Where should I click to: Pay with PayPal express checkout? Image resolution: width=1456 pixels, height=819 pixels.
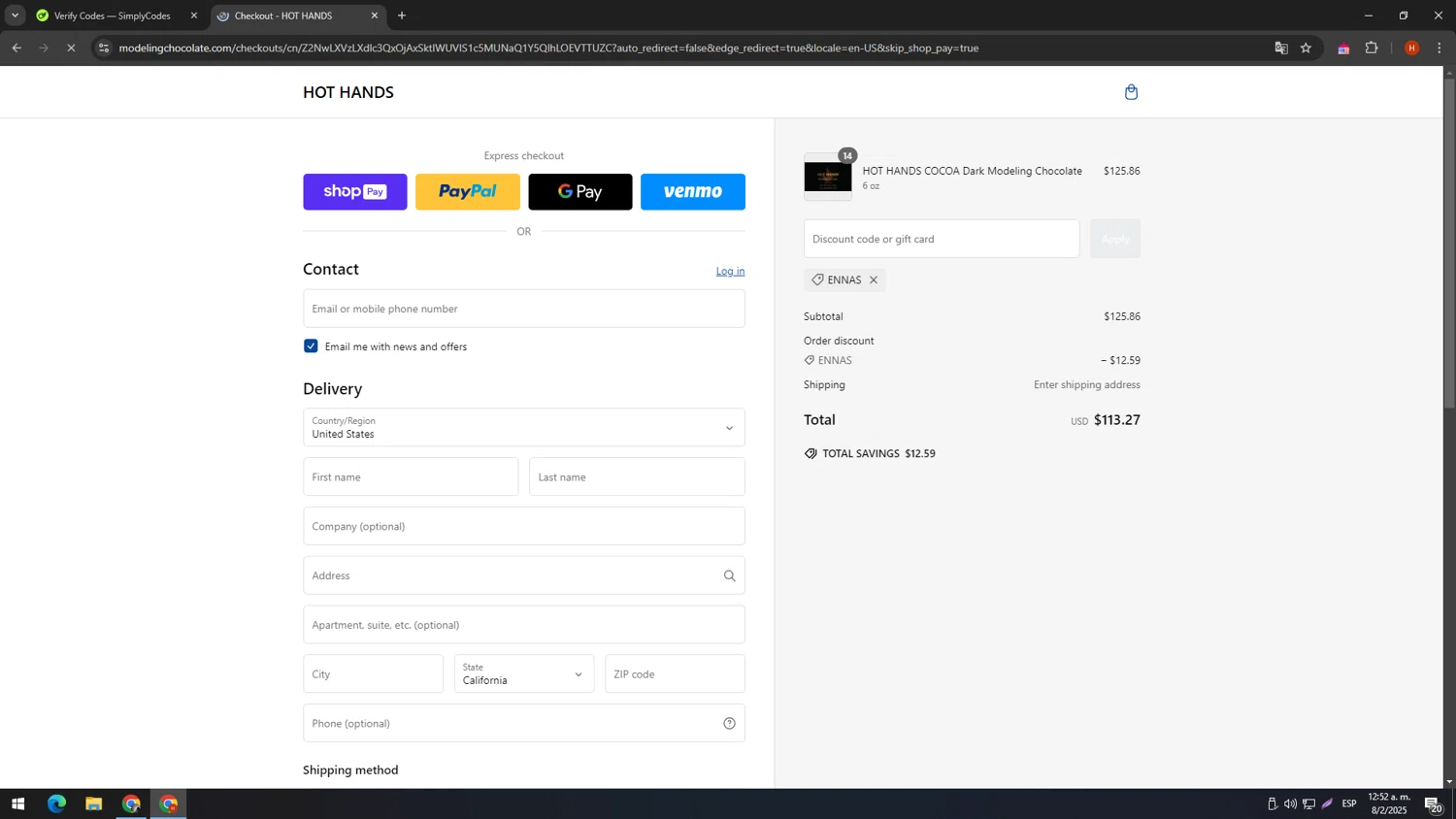tap(468, 192)
